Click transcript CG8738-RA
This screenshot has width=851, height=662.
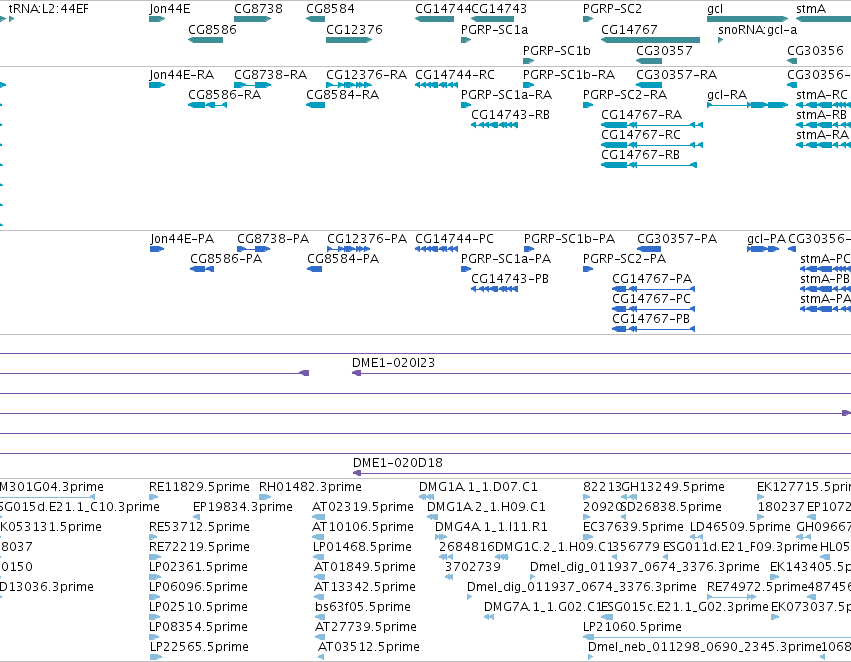pyautogui.click(x=270, y=75)
